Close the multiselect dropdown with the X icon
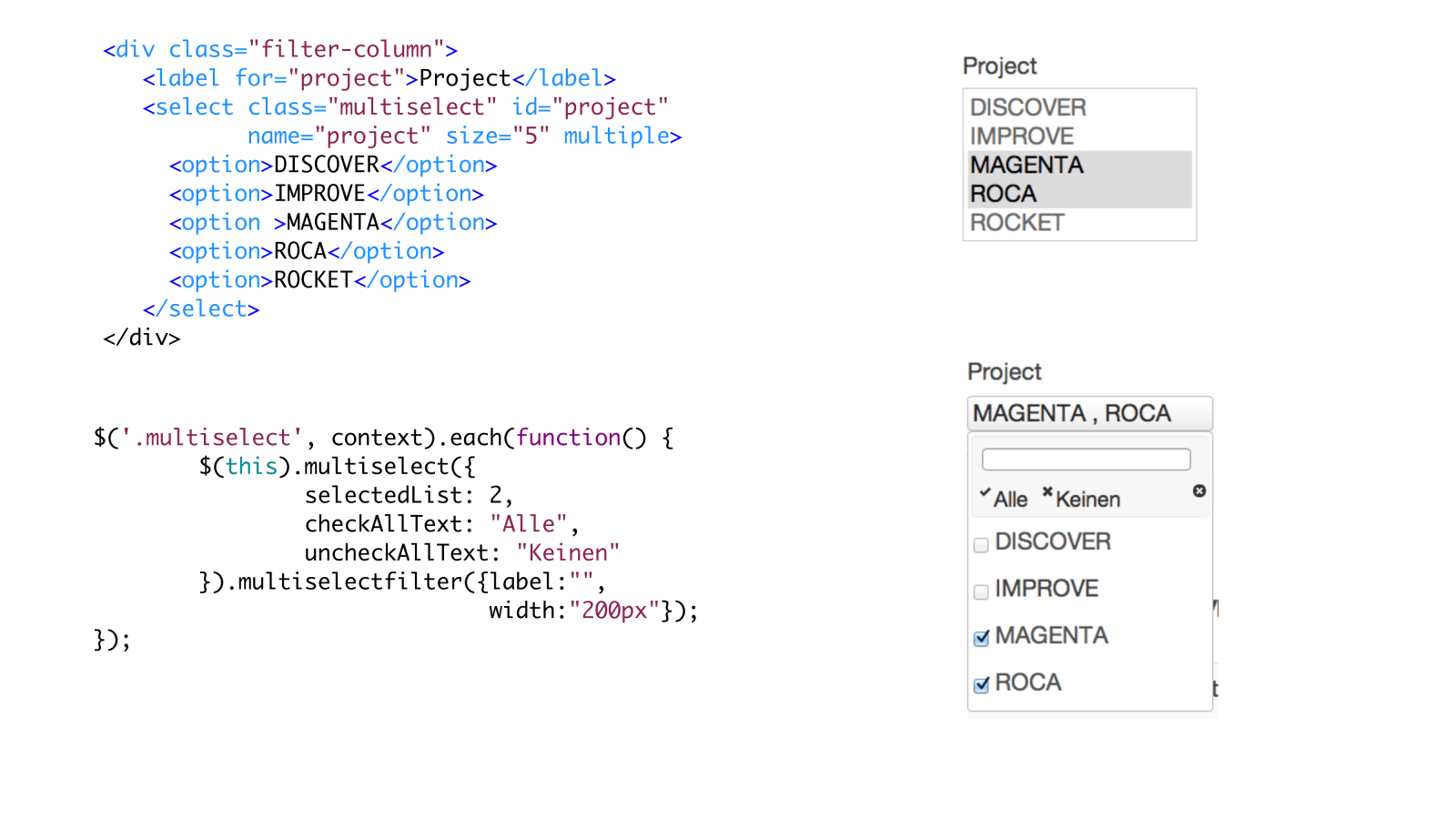The height and width of the screenshot is (819, 1456). pos(1199,490)
